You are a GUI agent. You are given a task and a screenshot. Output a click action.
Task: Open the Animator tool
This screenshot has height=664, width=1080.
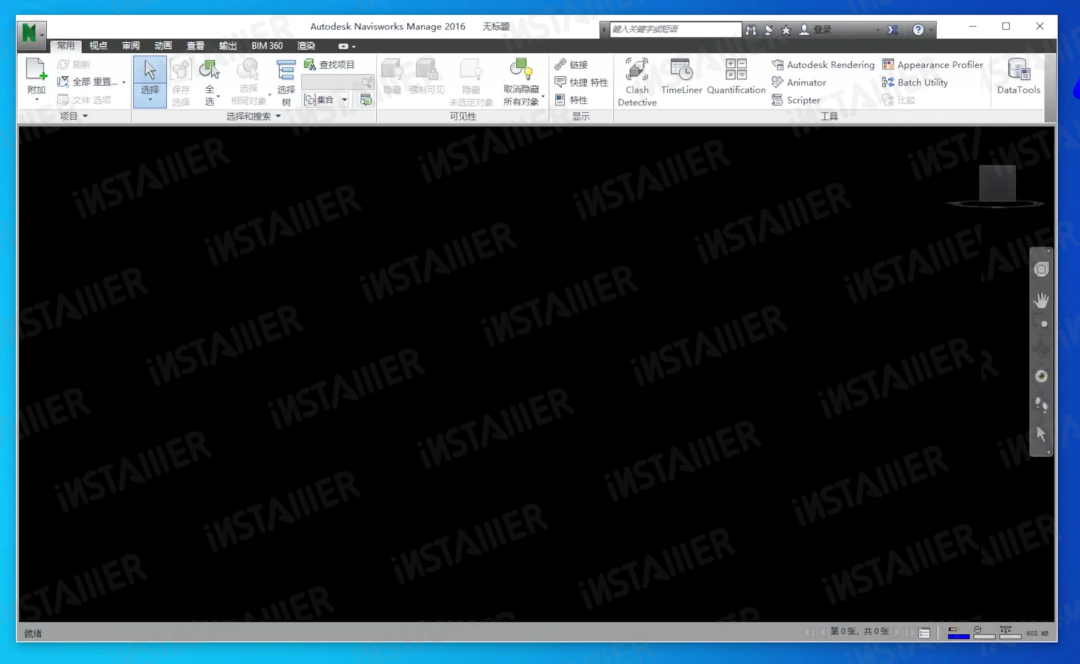pyautogui.click(x=799, y=83)
